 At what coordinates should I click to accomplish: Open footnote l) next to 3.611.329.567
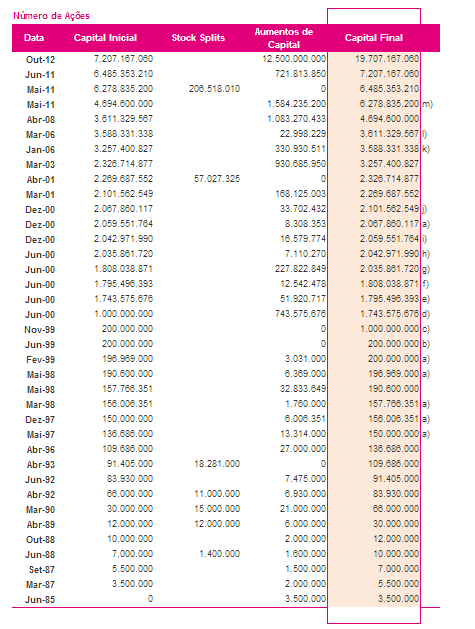click(424, 134)
